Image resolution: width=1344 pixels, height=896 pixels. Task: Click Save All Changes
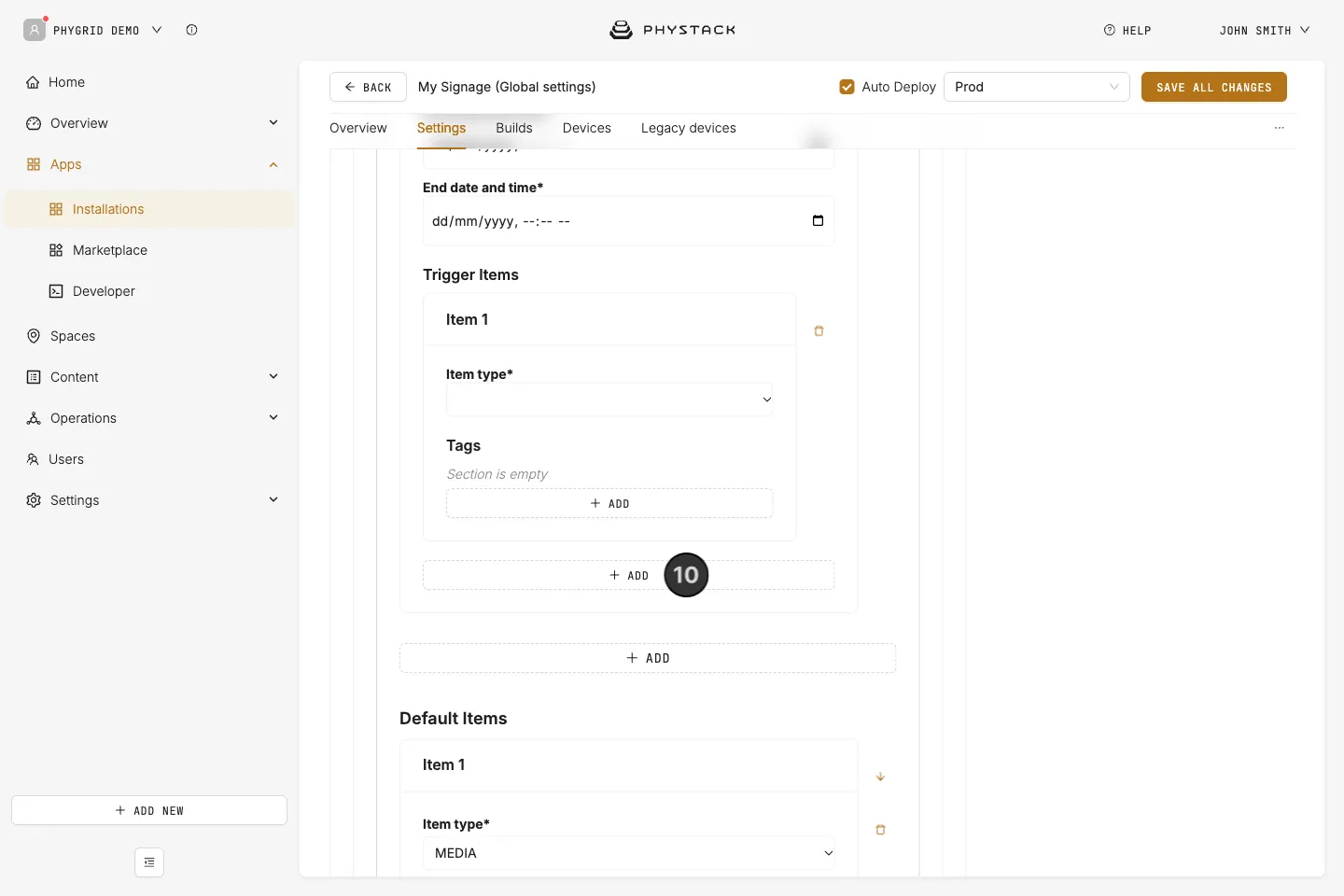pyautogui.click(x=1214, y=87)
